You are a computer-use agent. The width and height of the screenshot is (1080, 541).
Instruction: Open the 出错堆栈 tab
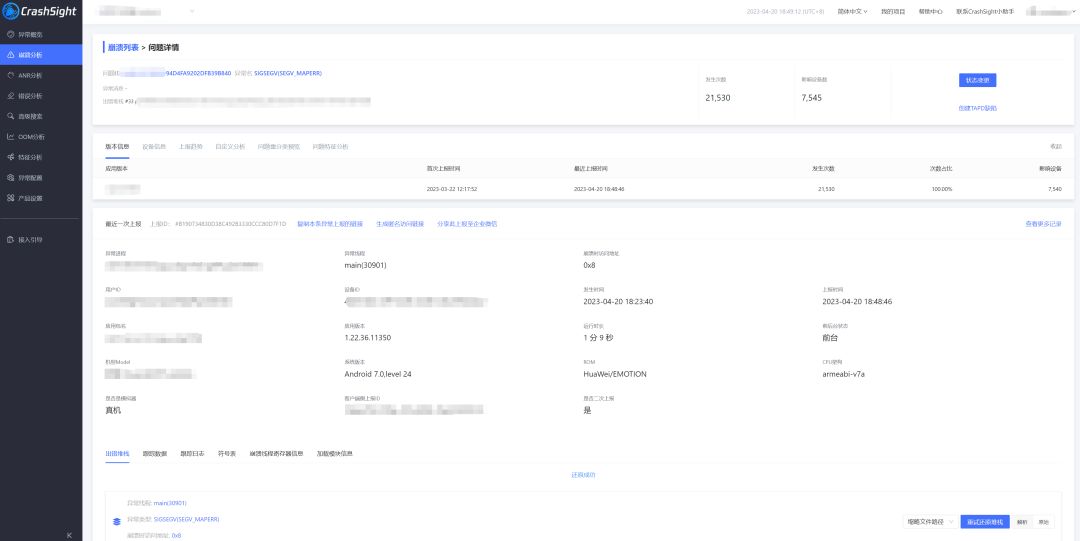click(117, 453)
